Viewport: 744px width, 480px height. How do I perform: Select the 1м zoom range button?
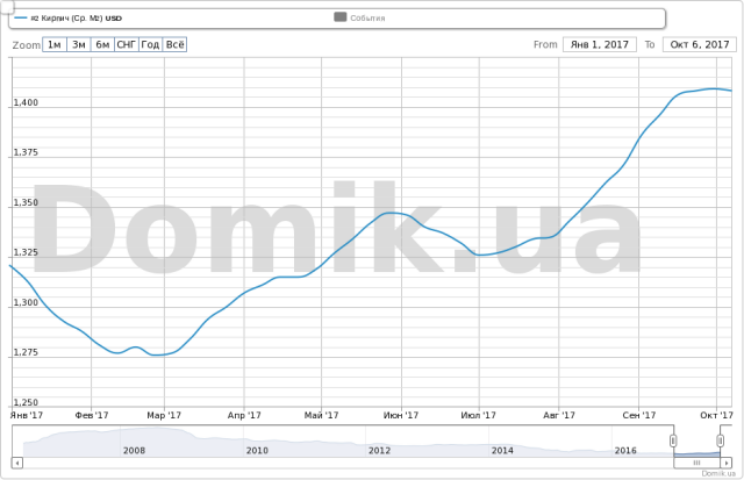54,45
